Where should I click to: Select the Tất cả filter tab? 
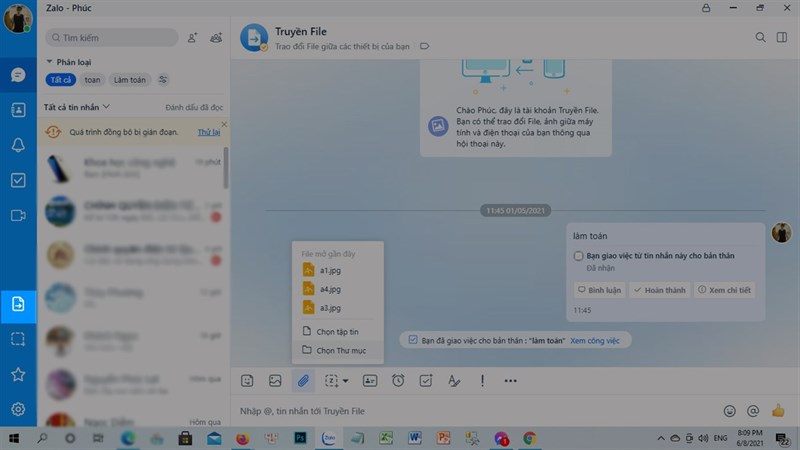tap(61, 80)
